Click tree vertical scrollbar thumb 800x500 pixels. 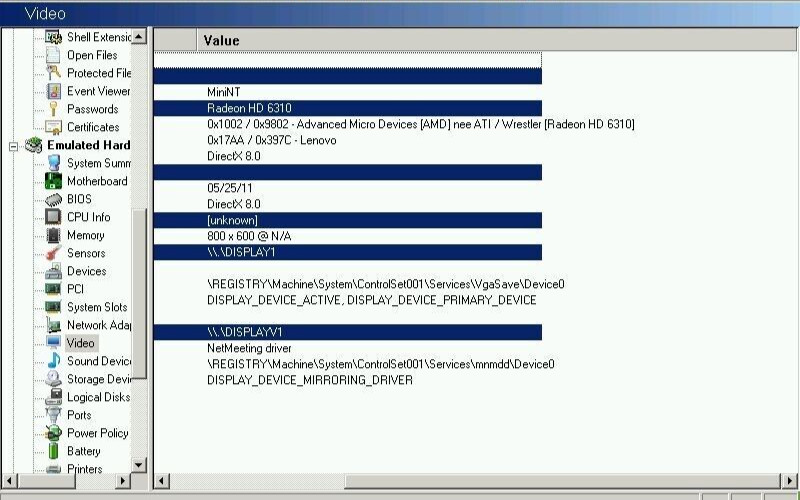(x=139, y=293)
